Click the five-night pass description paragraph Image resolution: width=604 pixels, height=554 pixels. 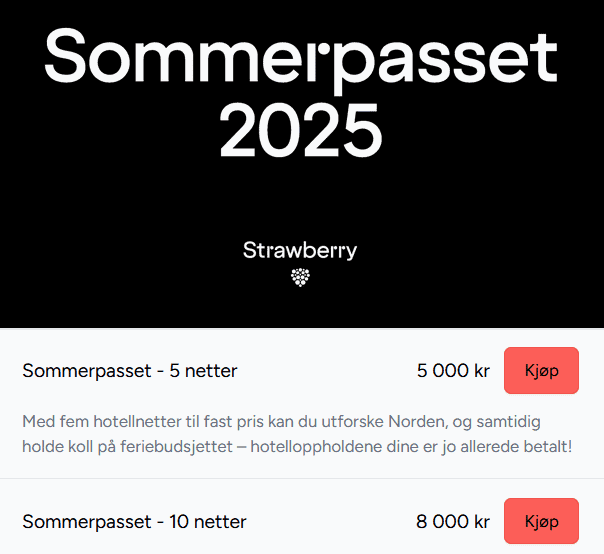(300, 433)
